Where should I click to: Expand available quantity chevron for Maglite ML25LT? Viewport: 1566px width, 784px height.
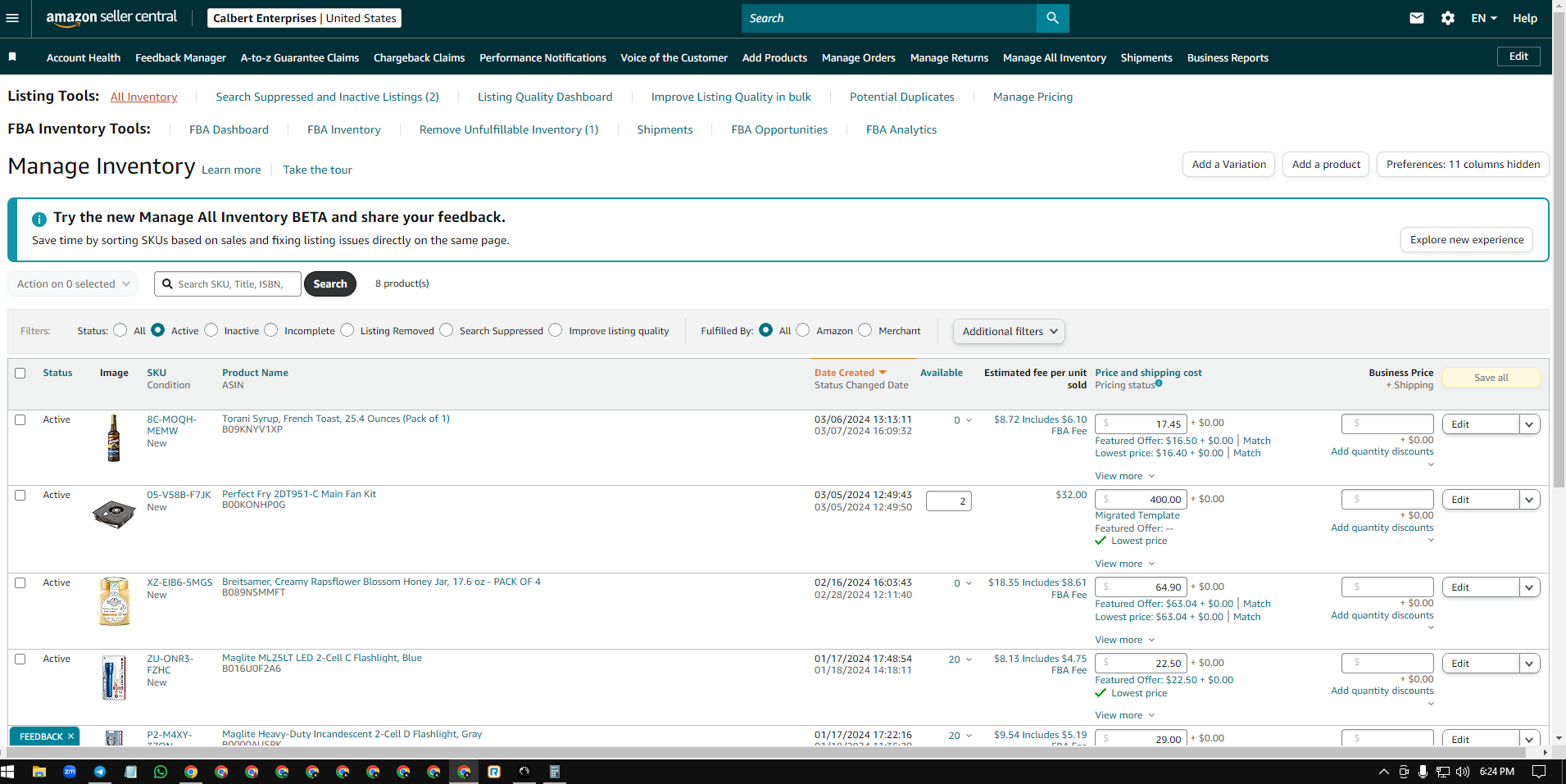point(969,659)
